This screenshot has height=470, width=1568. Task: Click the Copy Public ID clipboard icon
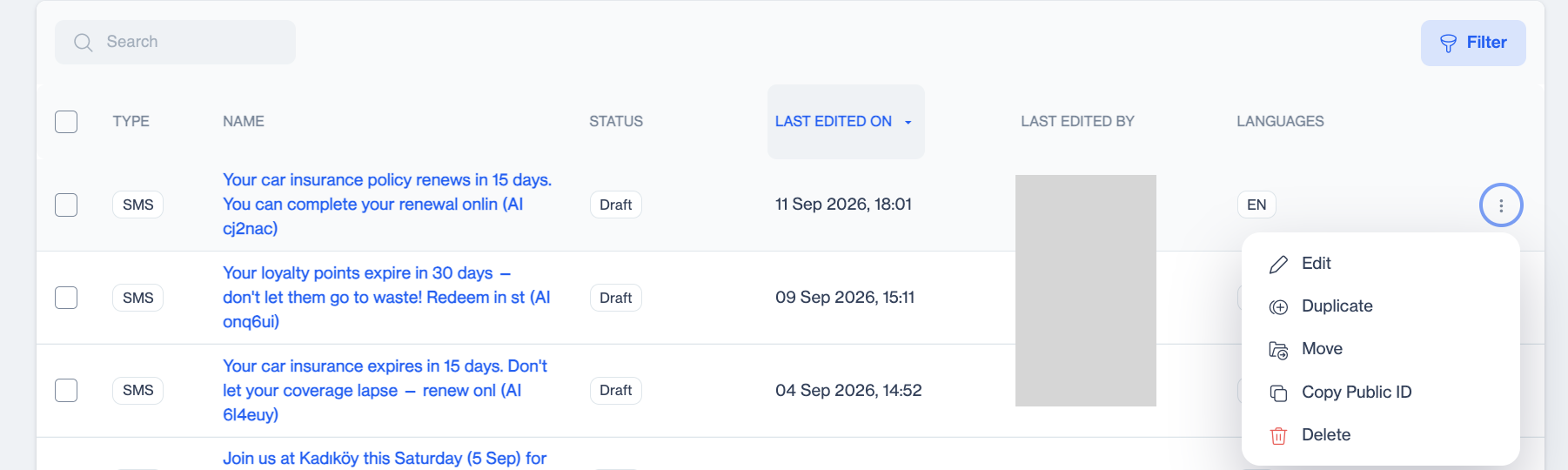coord(1278,393)
